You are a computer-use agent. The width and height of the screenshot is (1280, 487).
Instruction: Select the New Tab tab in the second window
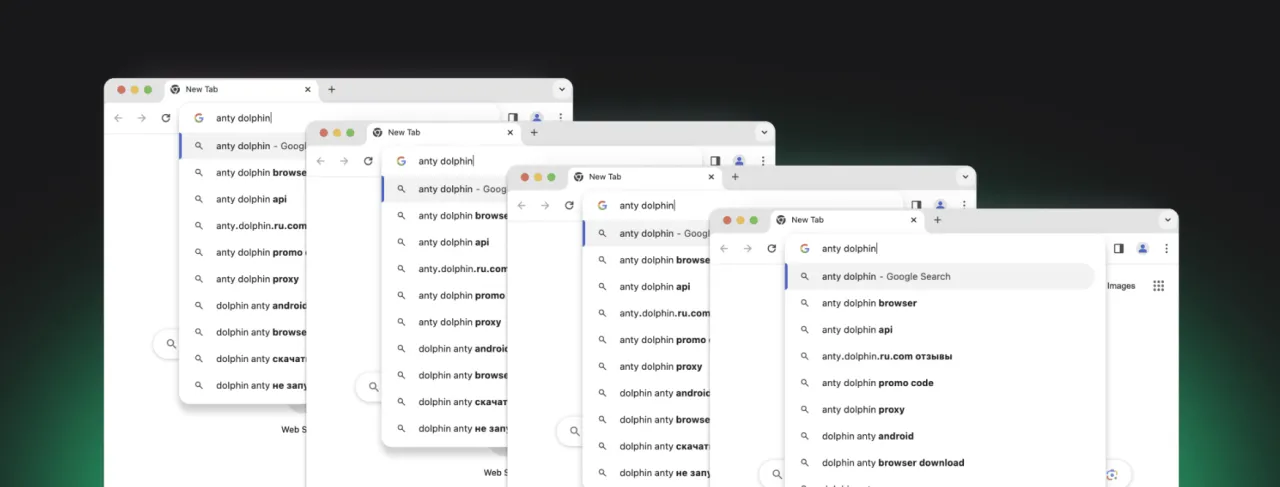(x=444, y=133)
